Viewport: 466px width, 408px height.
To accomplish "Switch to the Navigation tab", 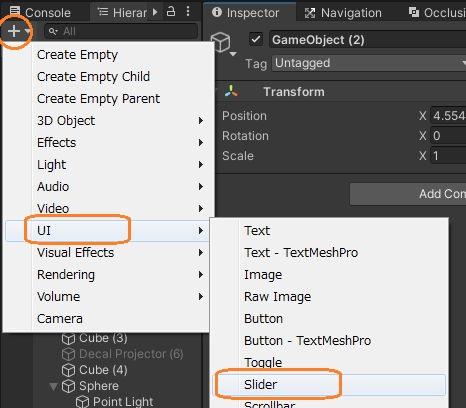I will (x=343, y=13).
